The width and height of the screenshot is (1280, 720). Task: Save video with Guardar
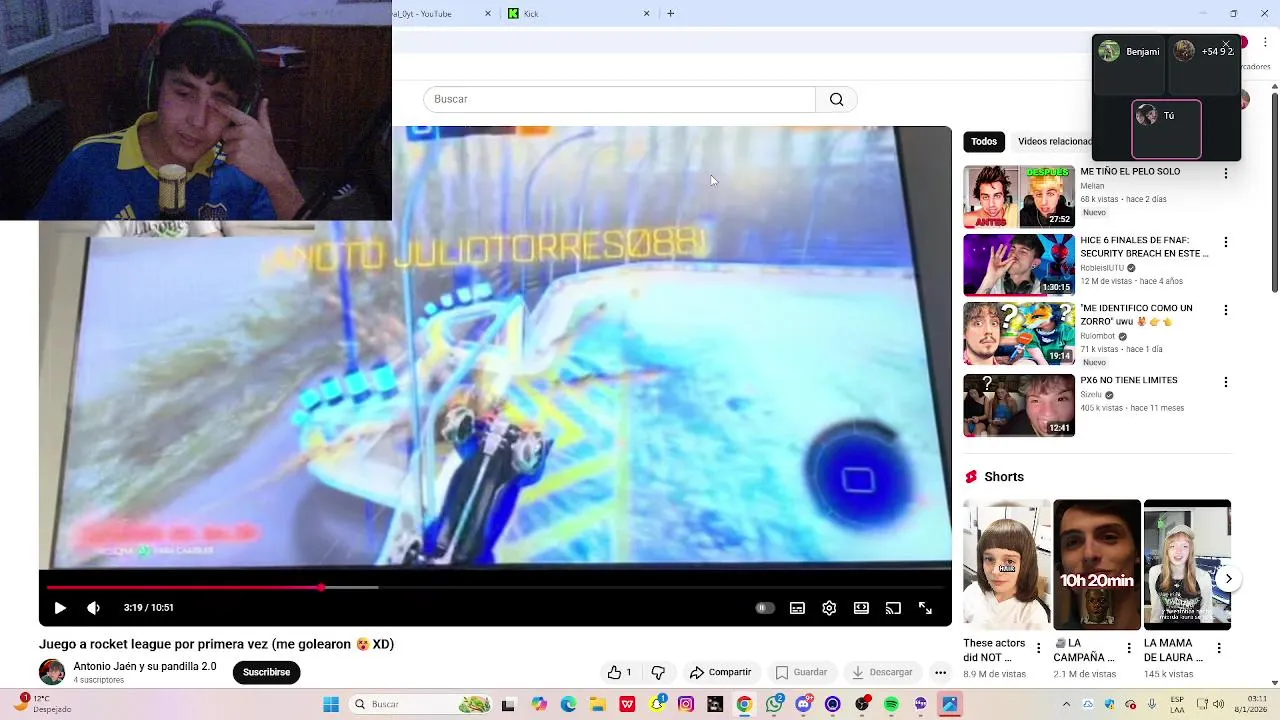click(802, 672)
